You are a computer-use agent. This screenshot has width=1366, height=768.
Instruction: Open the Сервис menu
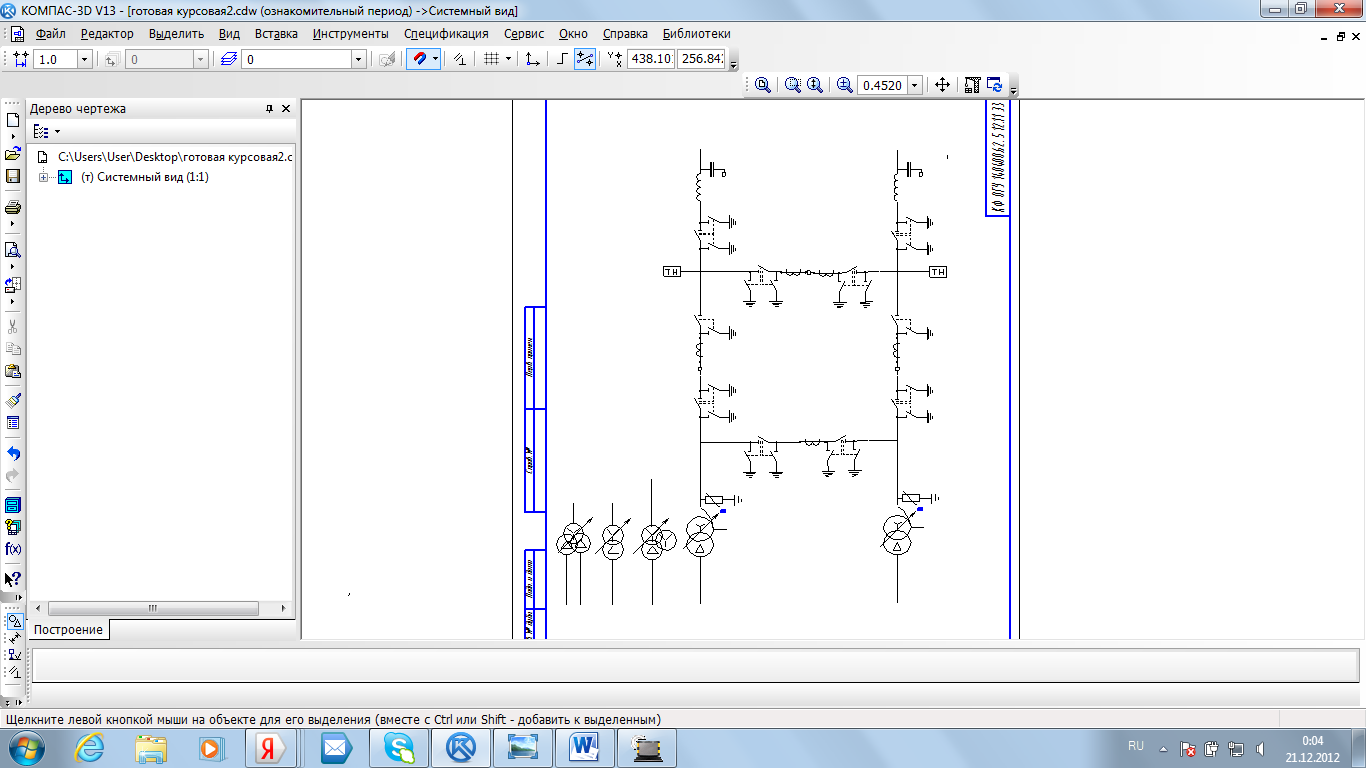coord(524,34)
